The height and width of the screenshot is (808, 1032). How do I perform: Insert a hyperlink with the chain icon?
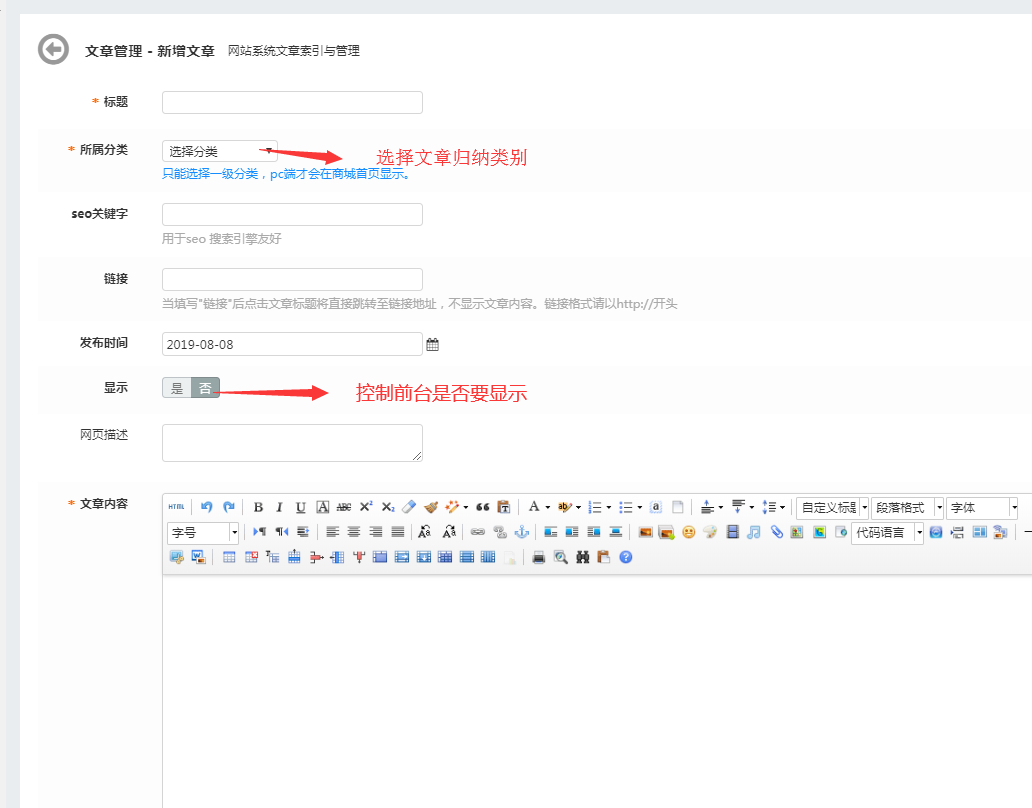[x=477, y=532]
